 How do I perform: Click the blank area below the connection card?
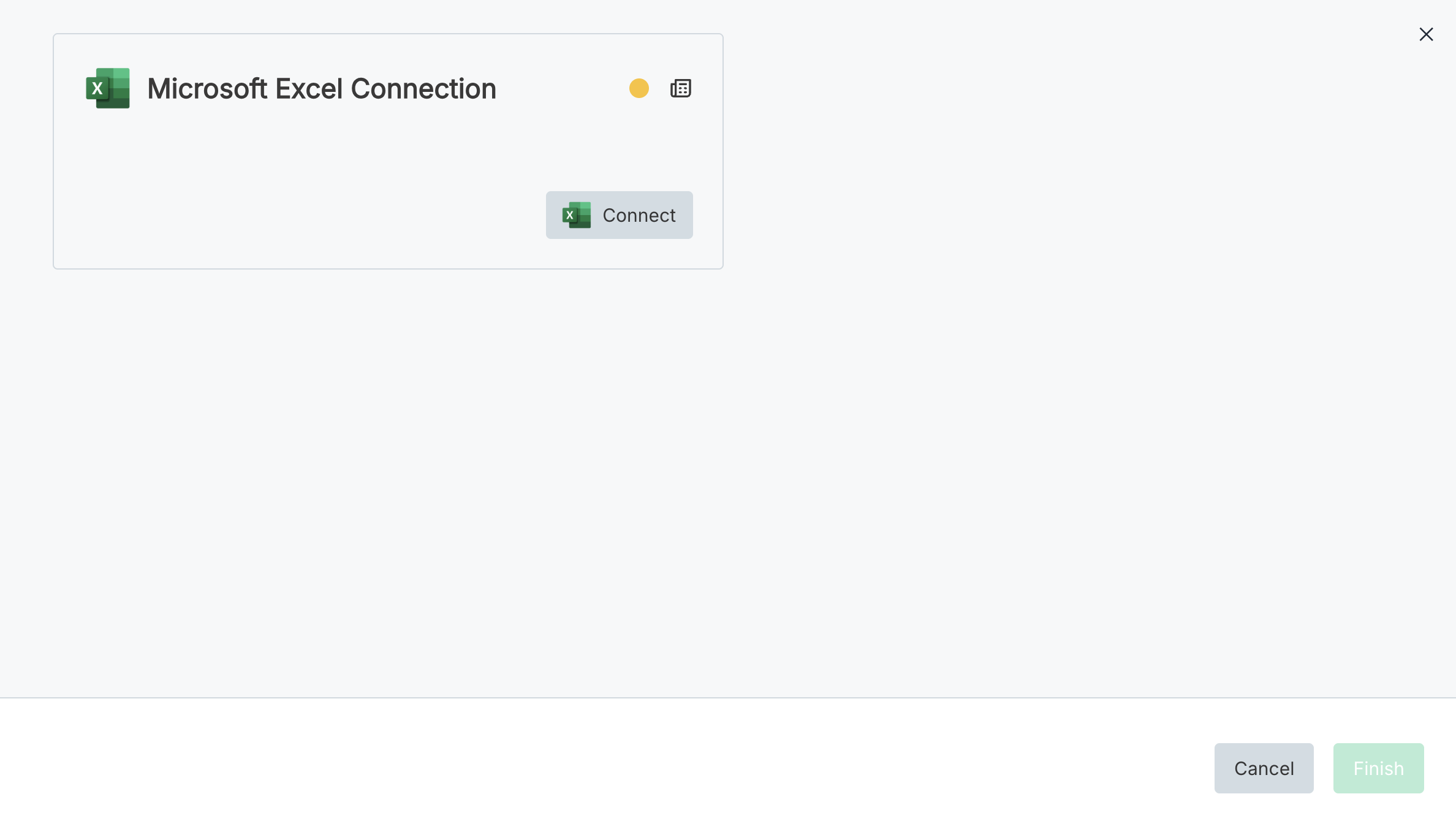tap(429, 459)
